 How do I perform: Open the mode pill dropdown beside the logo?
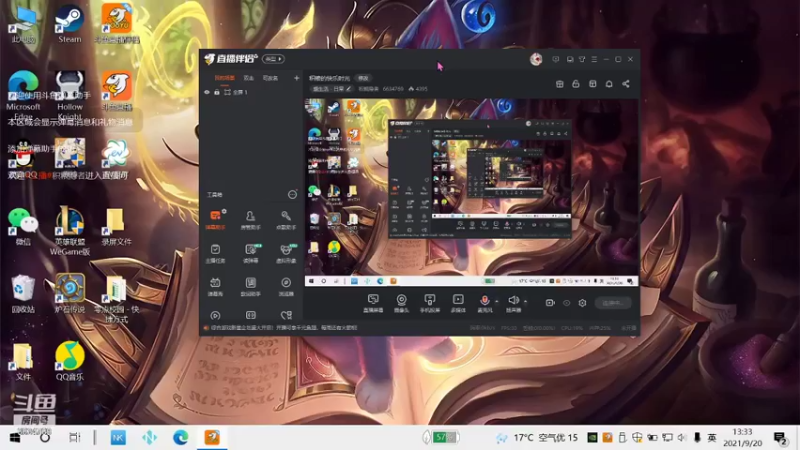[273, 59]
